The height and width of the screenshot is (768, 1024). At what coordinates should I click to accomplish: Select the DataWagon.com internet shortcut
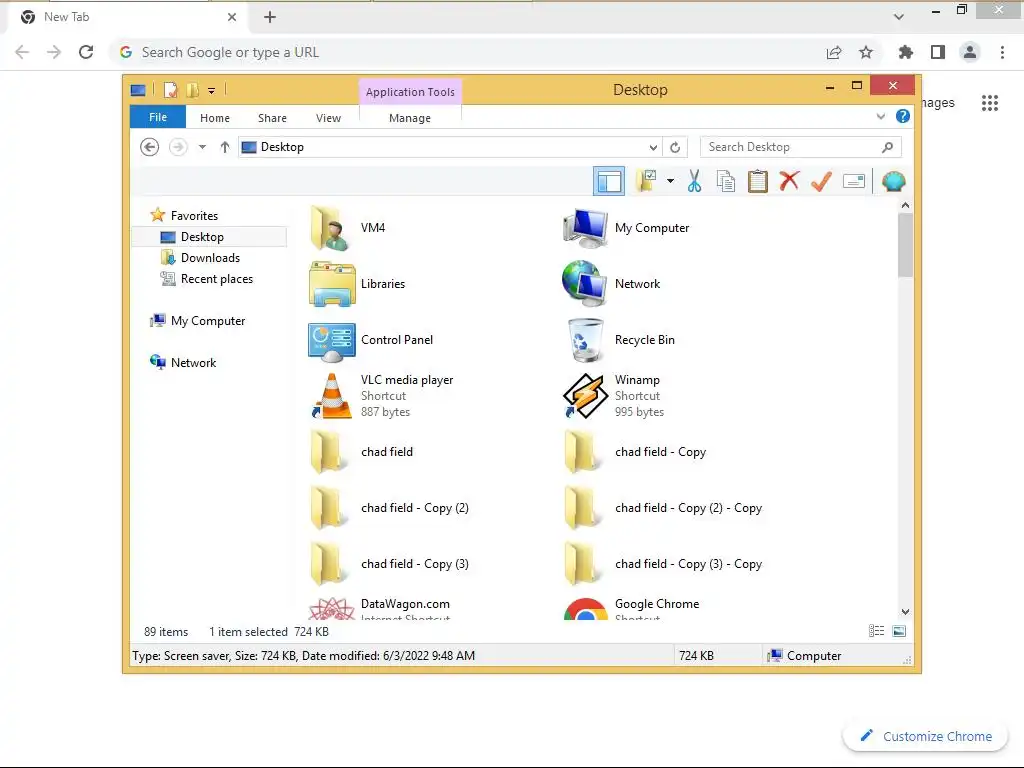(380, 607)
